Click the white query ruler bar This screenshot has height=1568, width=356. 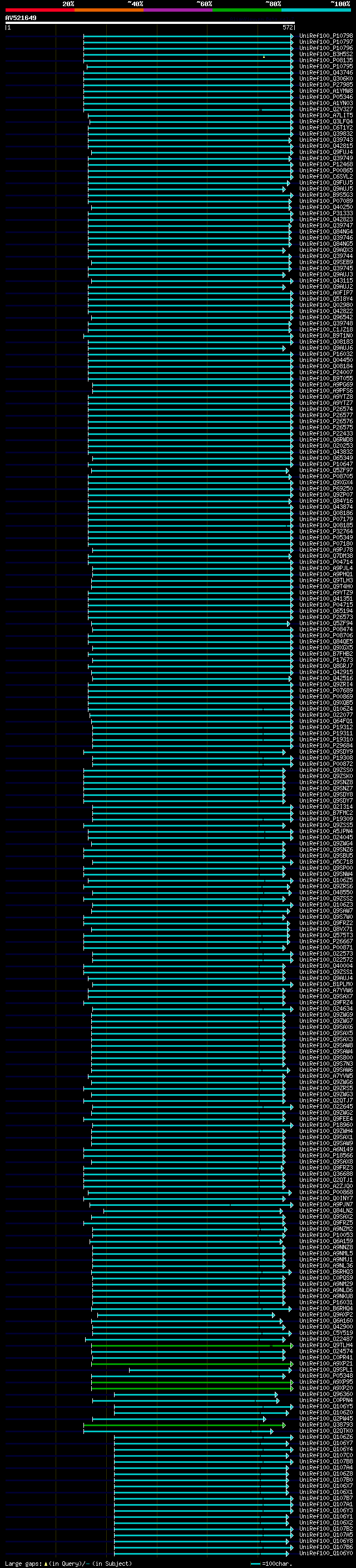150,23
